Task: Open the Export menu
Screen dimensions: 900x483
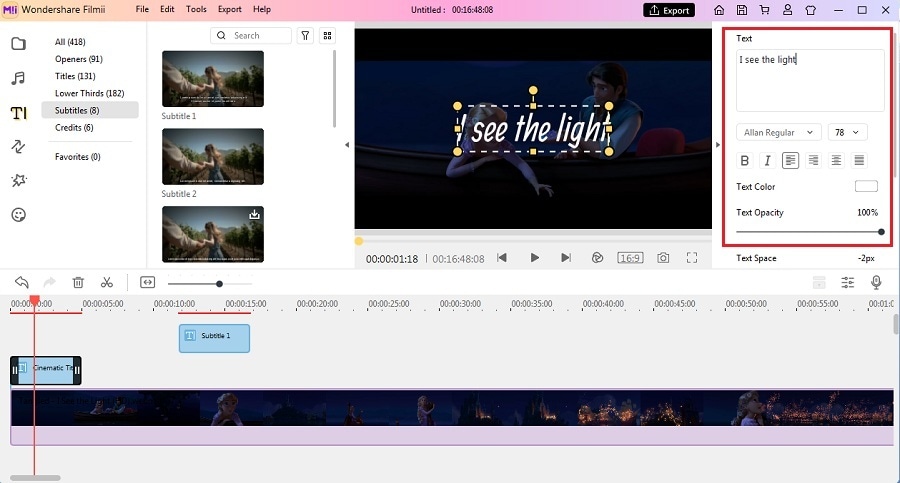Action: point(230,9)
